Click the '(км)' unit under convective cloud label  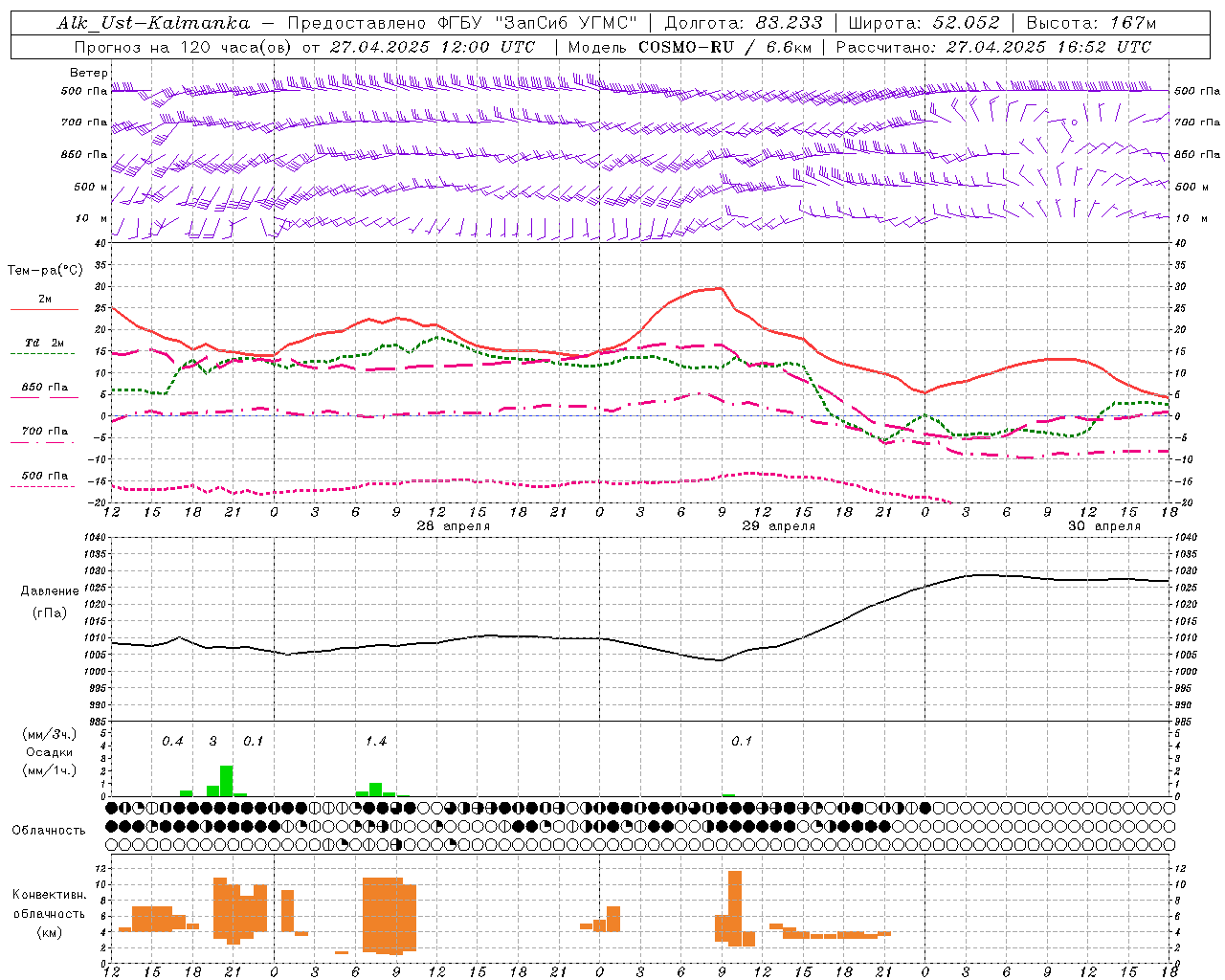coord(50,932)
